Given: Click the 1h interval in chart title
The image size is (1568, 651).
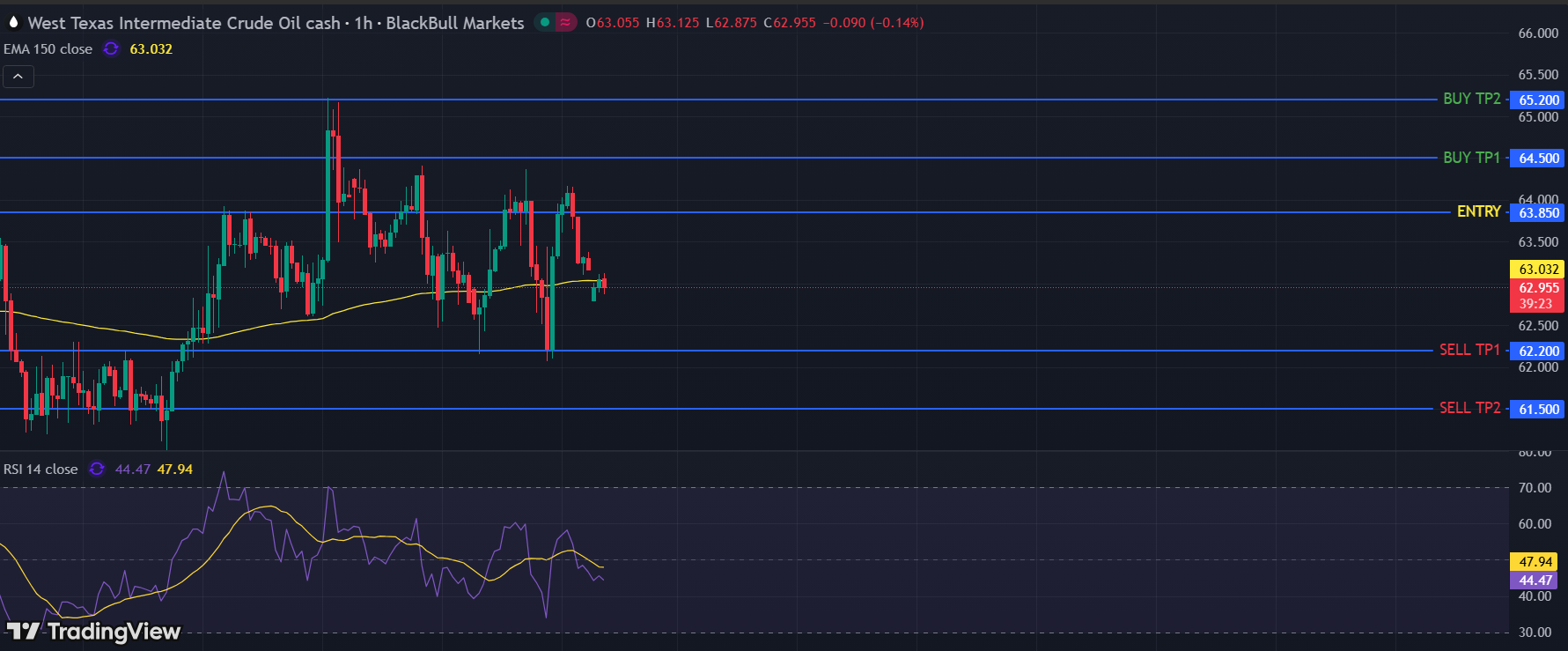Looking at the screenshot, I should [x=363, y=23].
